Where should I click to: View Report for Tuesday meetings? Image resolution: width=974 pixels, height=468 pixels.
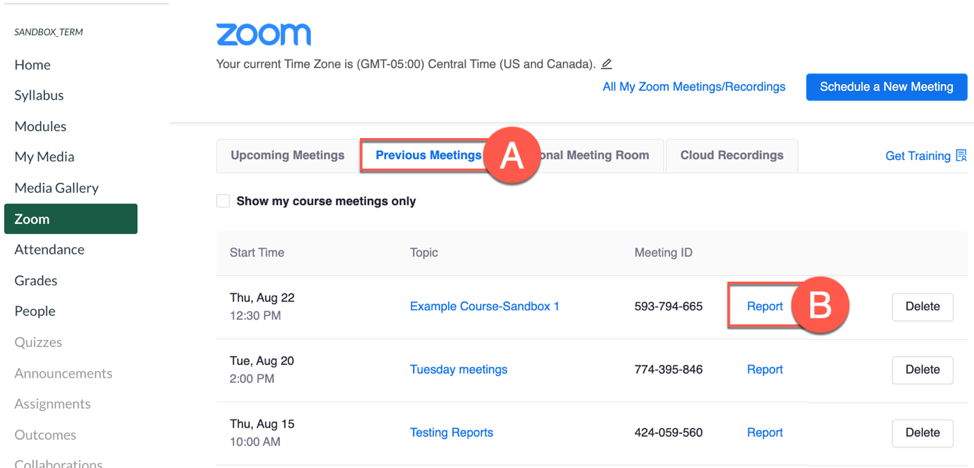coord(764,369)
